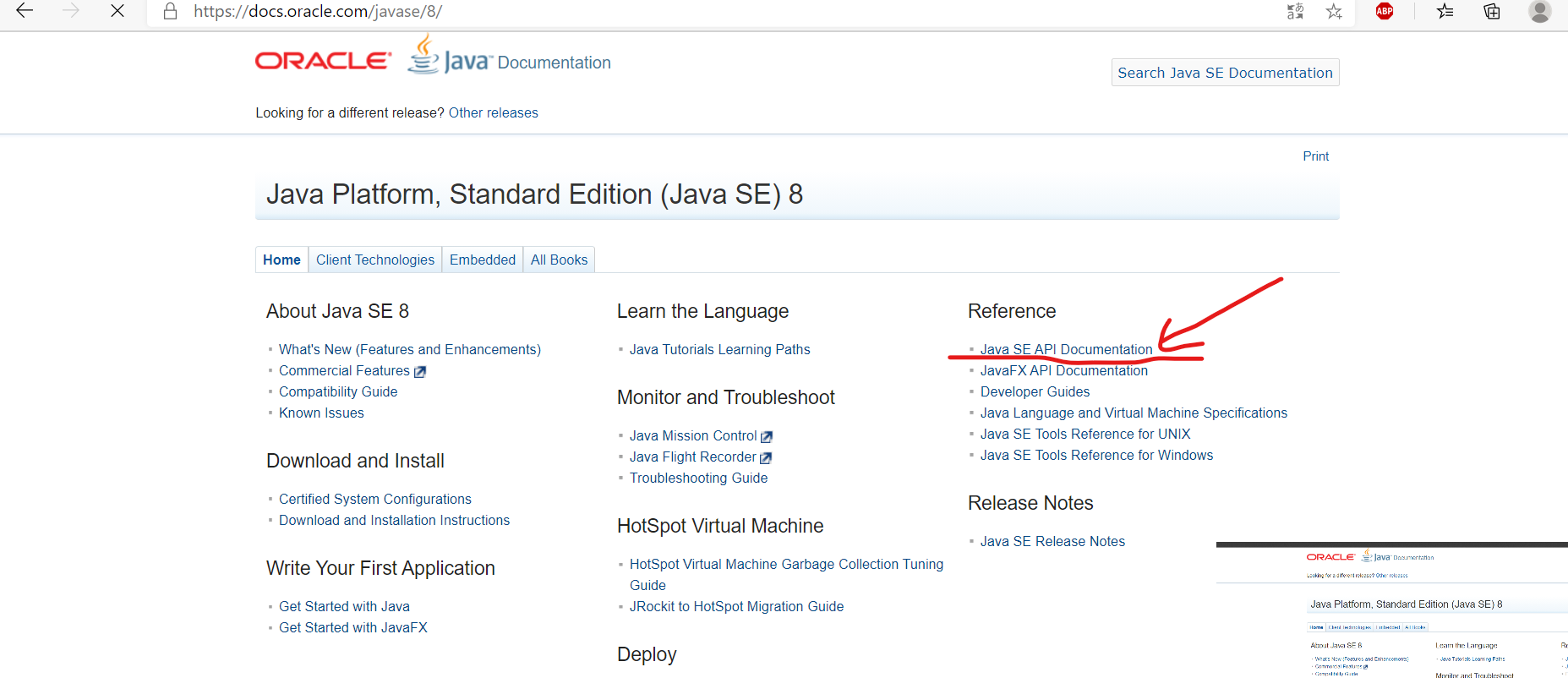Click the Oracle logo

coord(323,61)
